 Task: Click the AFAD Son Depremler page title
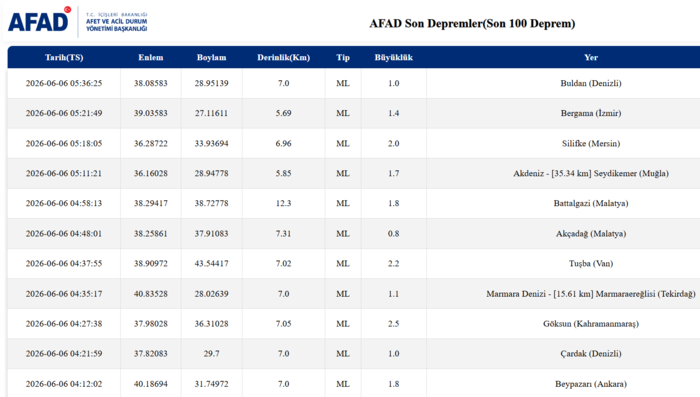(472, 23)
